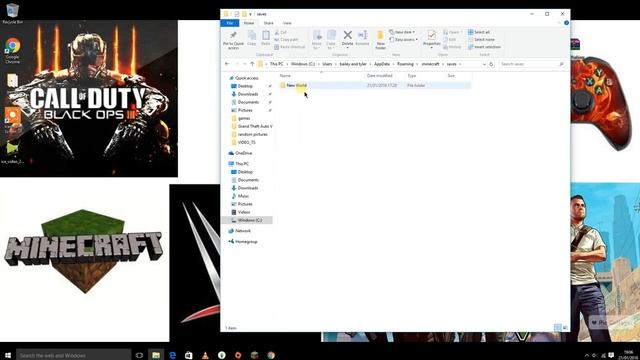The width and height of the screenshot is (640, 360).
Task: Select OneDrive in the navigation pane
Action: pos(243,153)
